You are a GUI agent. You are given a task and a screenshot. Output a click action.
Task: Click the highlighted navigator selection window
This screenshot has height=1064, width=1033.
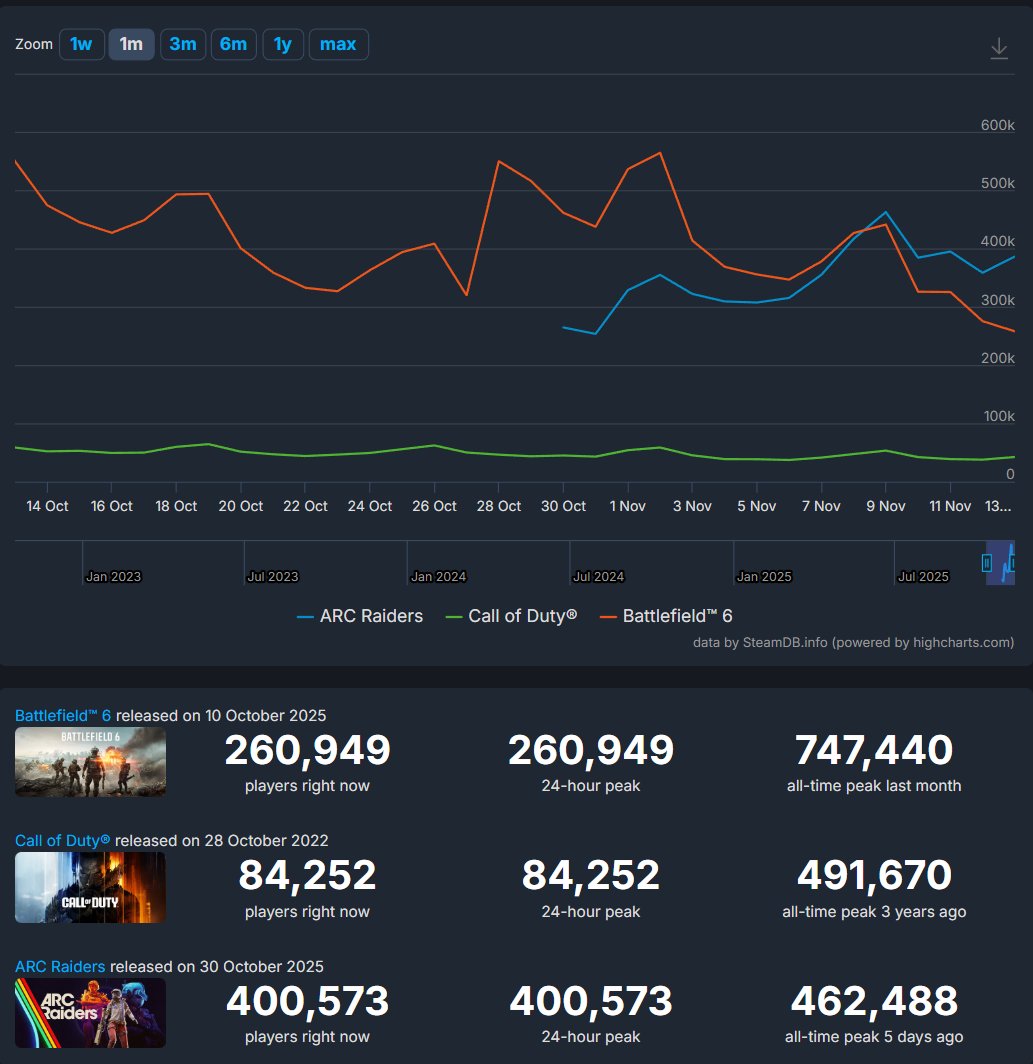(x=1000, y=563)
